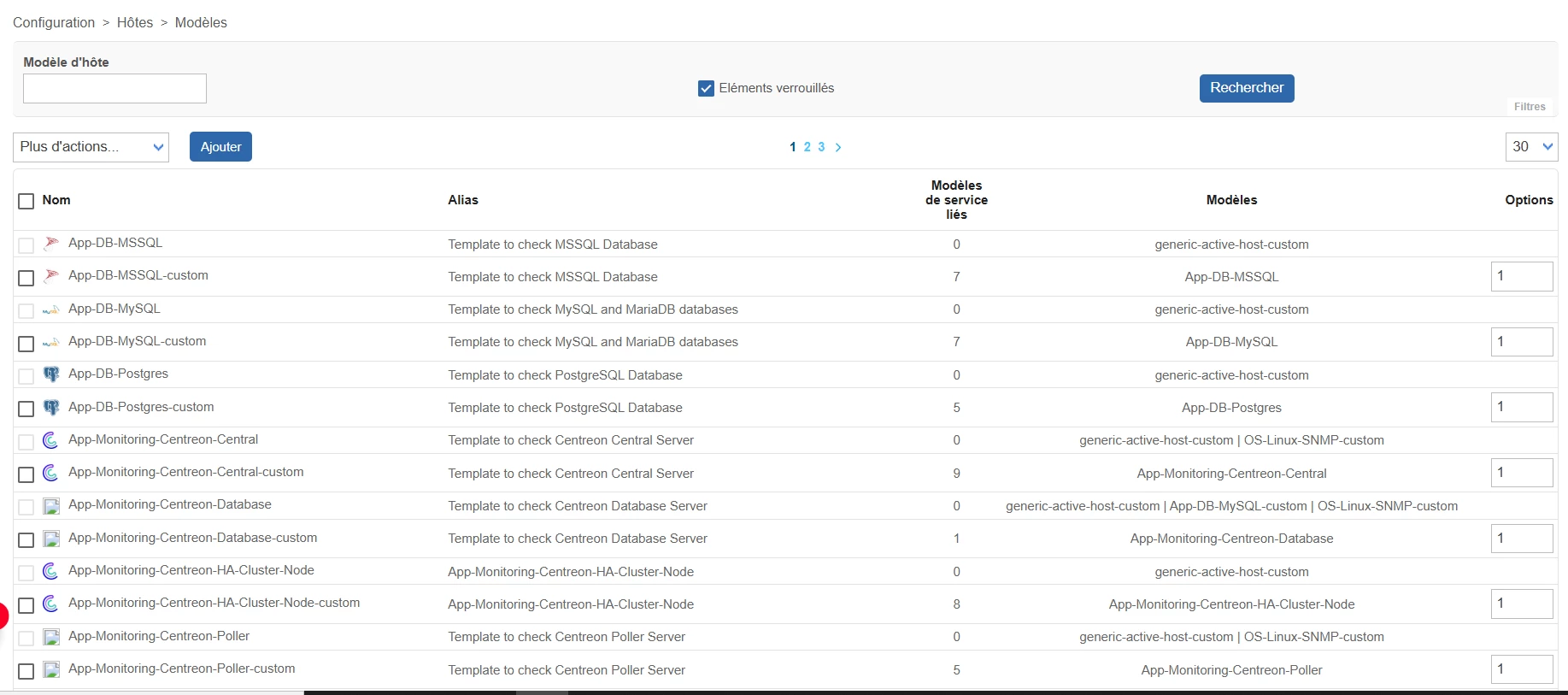
Task: Click the duplicate count field for App-DB-Postgres-custom
Action: pos(1521,407)
